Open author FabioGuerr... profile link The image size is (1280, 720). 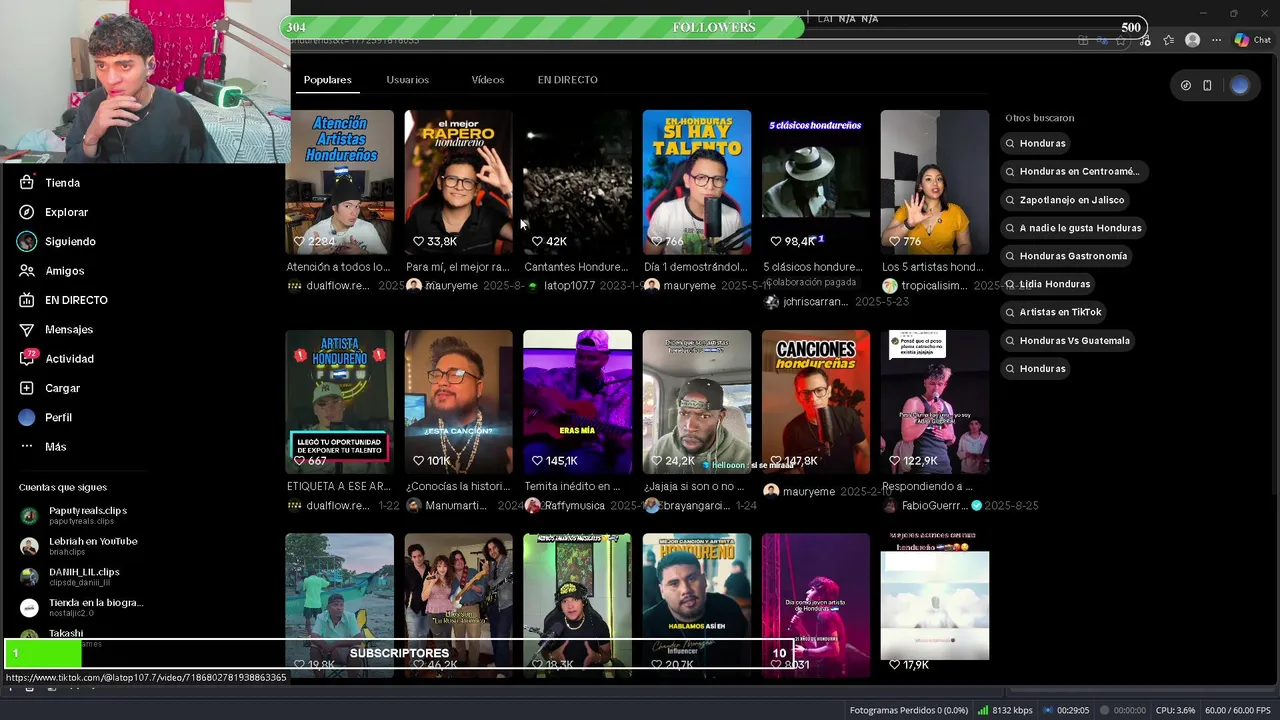click(934, 506)
